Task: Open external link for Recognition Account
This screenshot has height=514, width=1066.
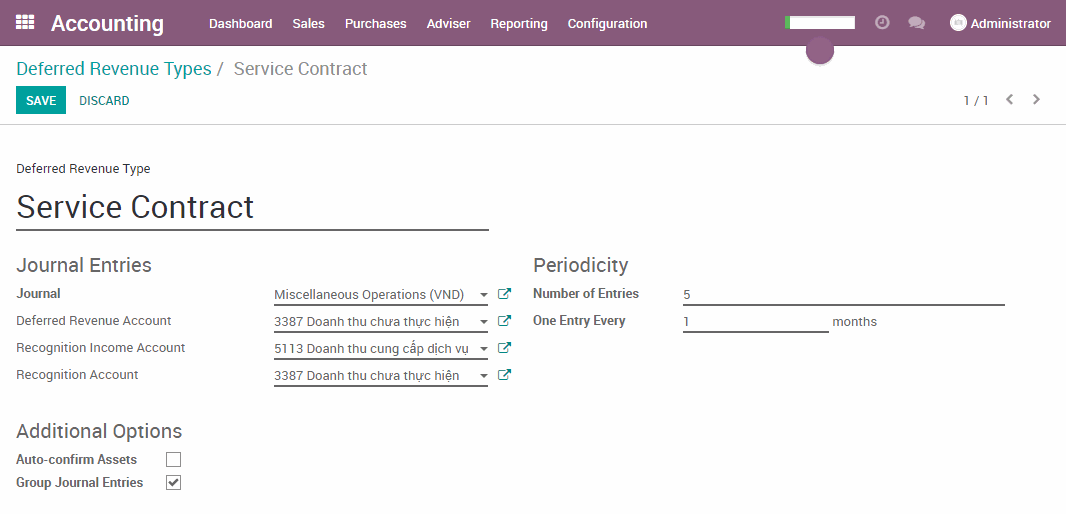Action: [x=504, y=375]
